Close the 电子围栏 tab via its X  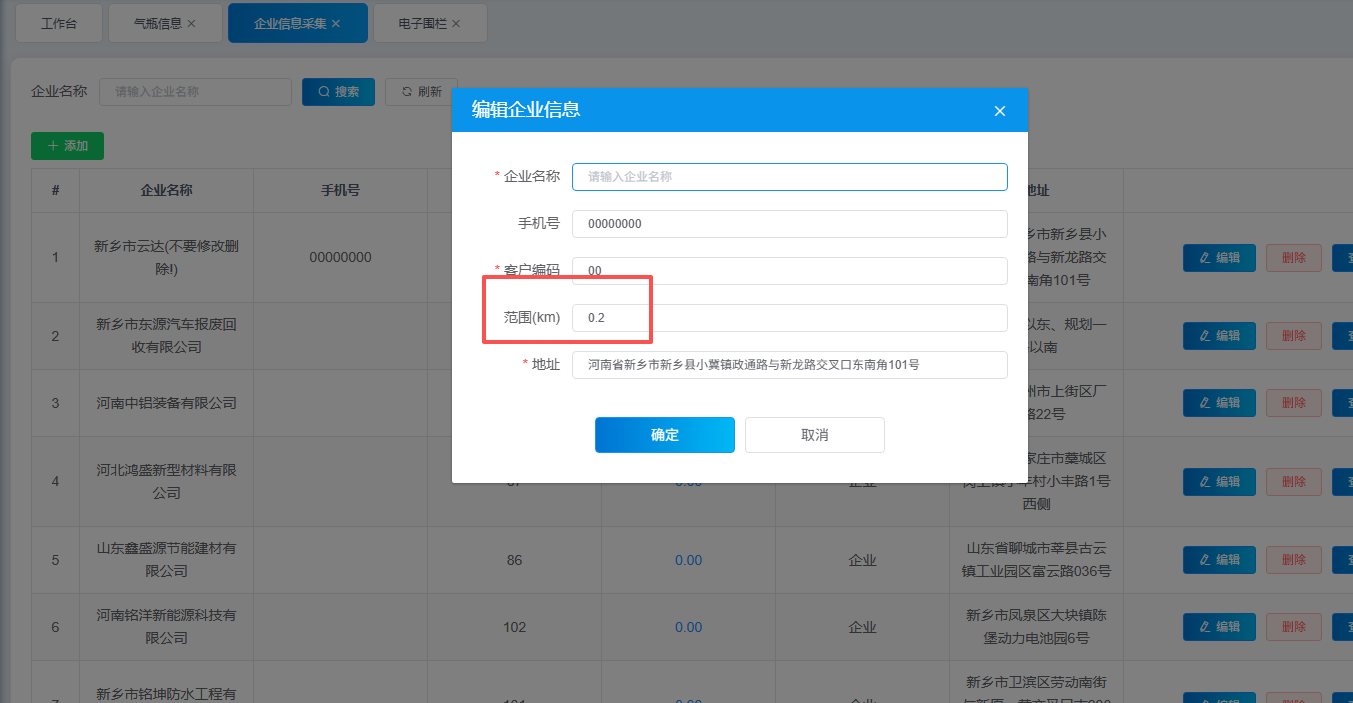(456, 23)
